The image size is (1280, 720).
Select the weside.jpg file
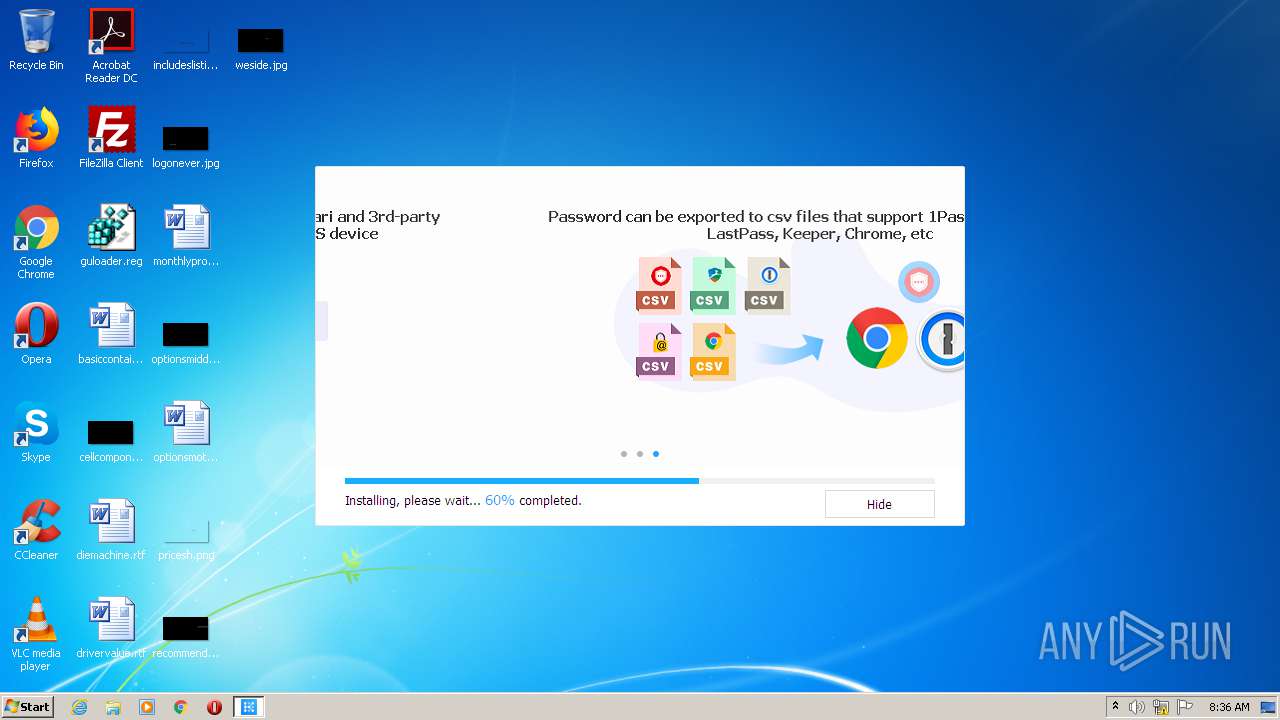[x=261, y=48]
